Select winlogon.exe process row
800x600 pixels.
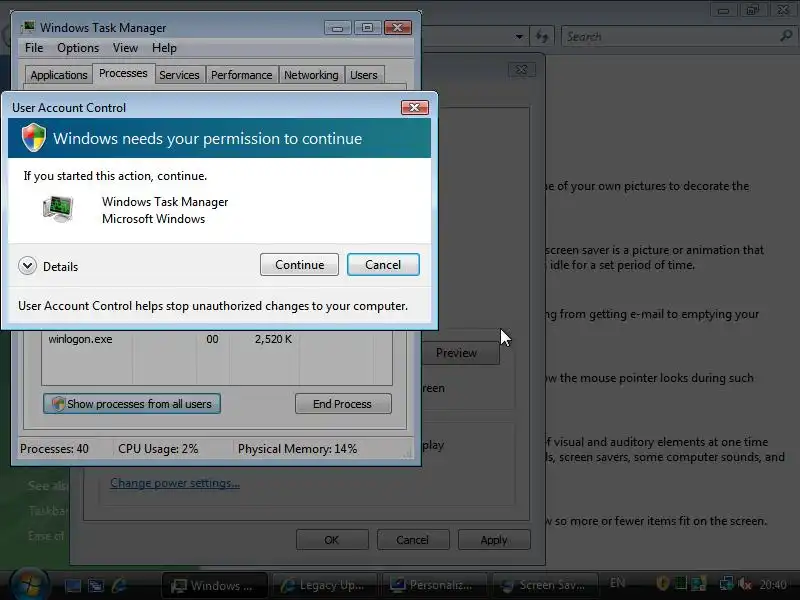click(x=217, y=339)
